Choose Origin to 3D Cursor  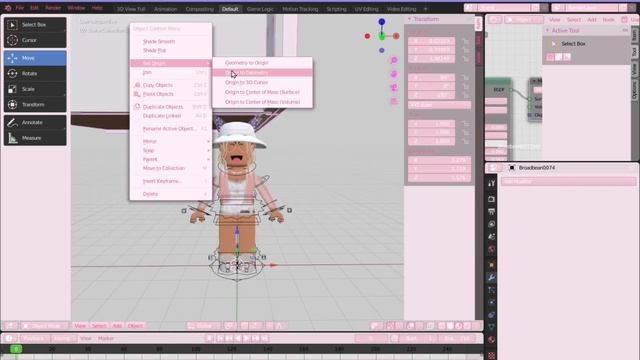262,82
